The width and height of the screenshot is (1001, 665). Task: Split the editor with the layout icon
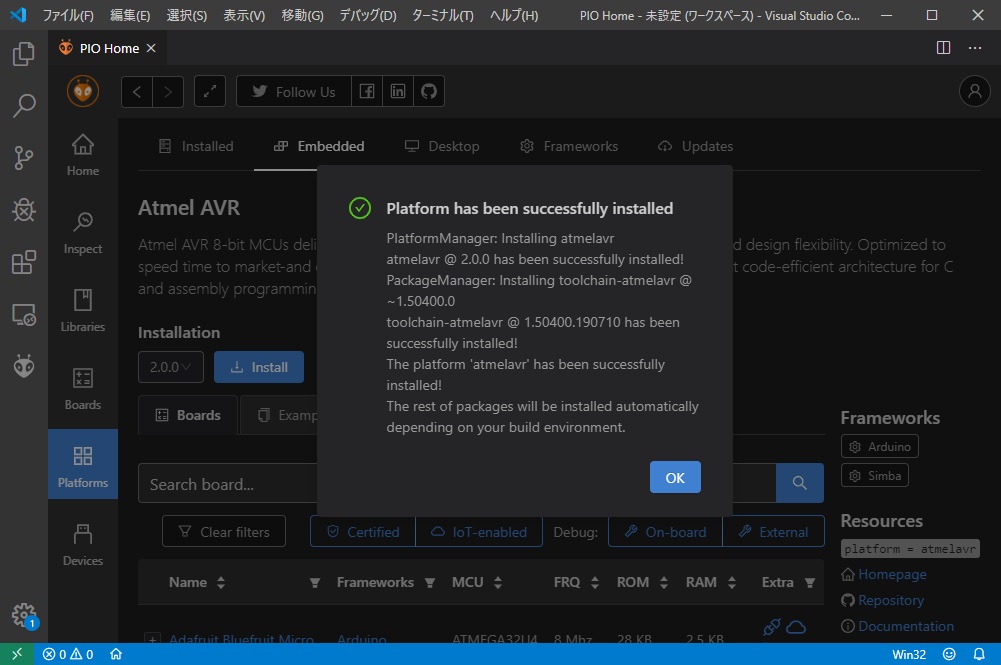coord(943,48)
